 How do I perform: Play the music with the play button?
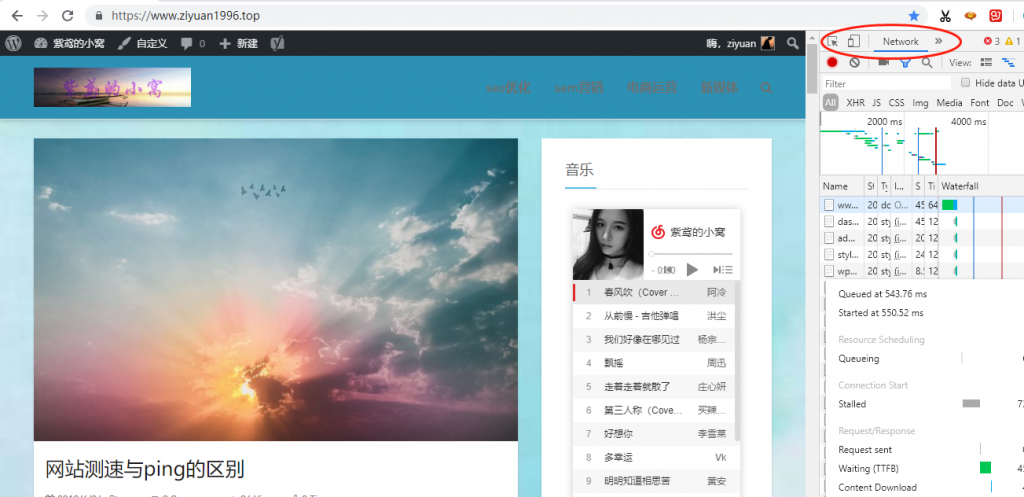[692, 270]
